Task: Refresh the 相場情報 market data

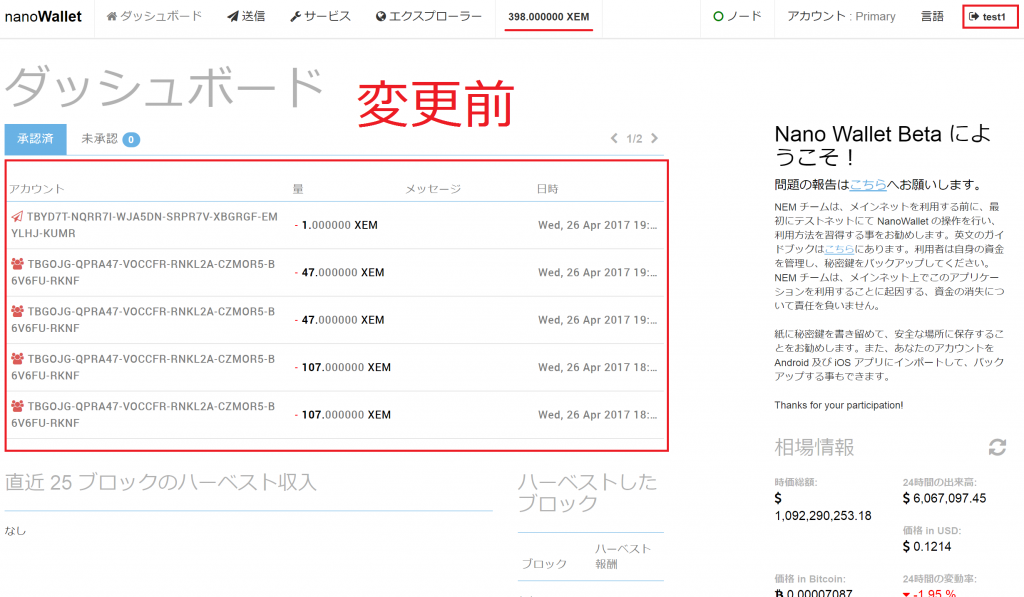Action: pyautogui.click(x=997, y=447)
